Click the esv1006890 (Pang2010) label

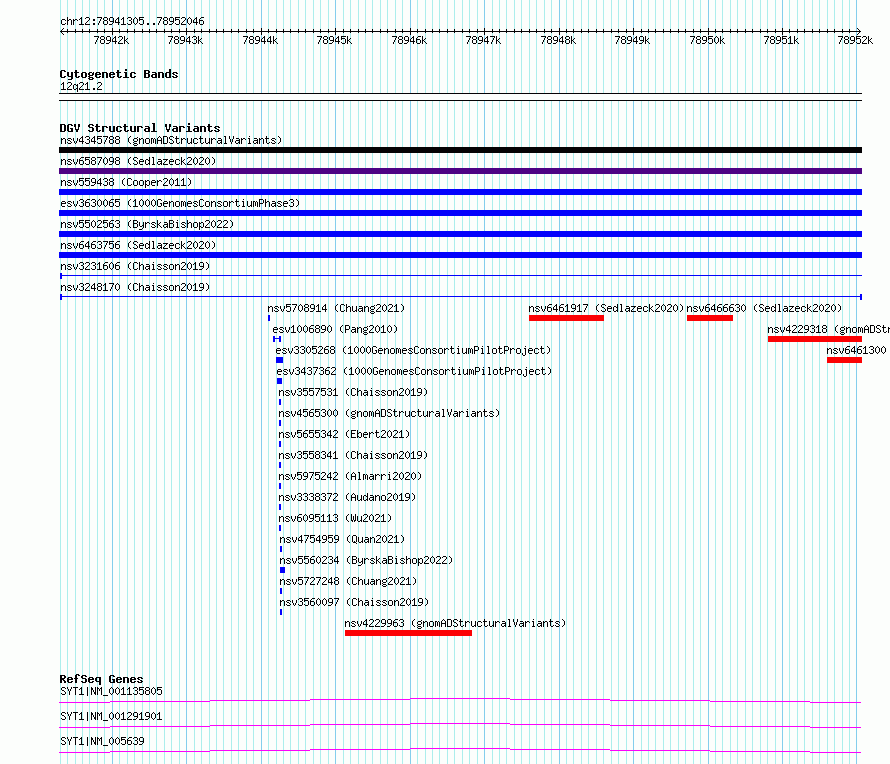click(335, 329)
